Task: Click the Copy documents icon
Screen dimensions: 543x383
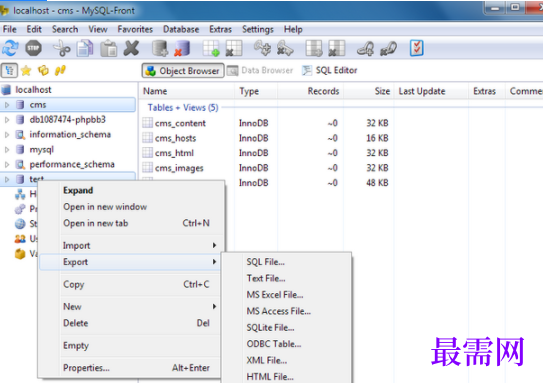Action: [x=85, y=48]
